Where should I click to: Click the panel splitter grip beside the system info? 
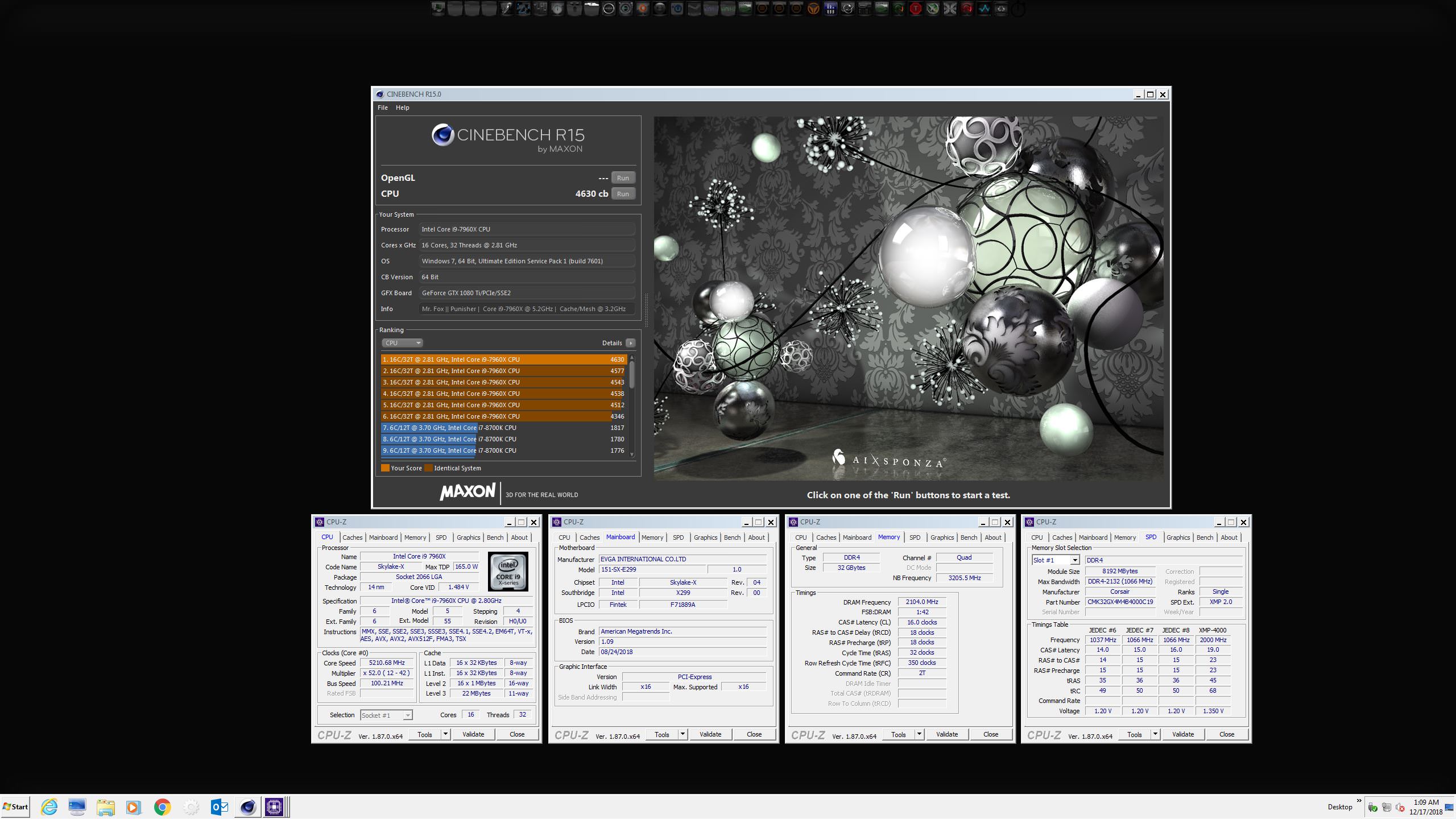(x=646, y=310)
